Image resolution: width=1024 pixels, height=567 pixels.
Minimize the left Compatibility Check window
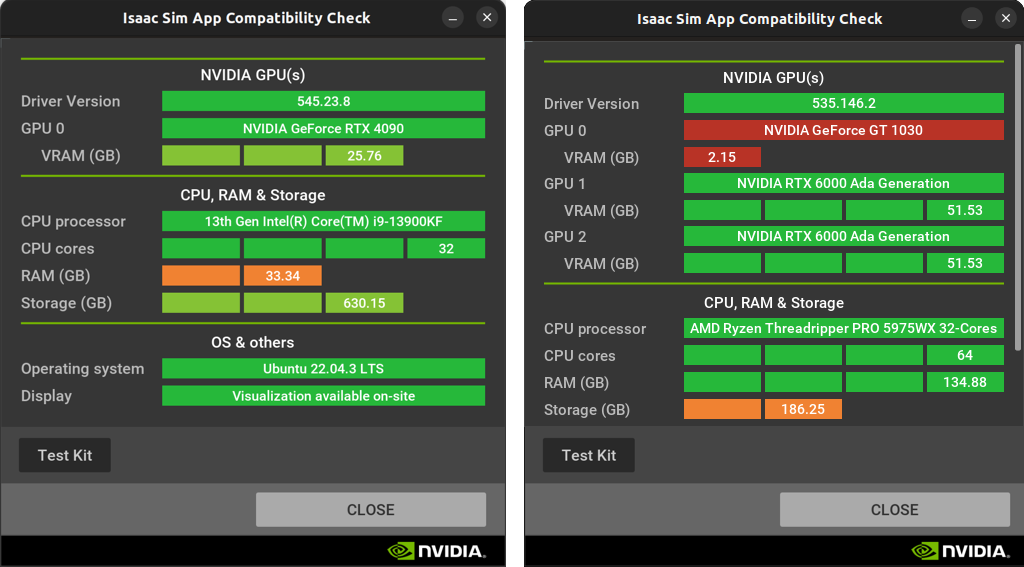coord(453,18)
